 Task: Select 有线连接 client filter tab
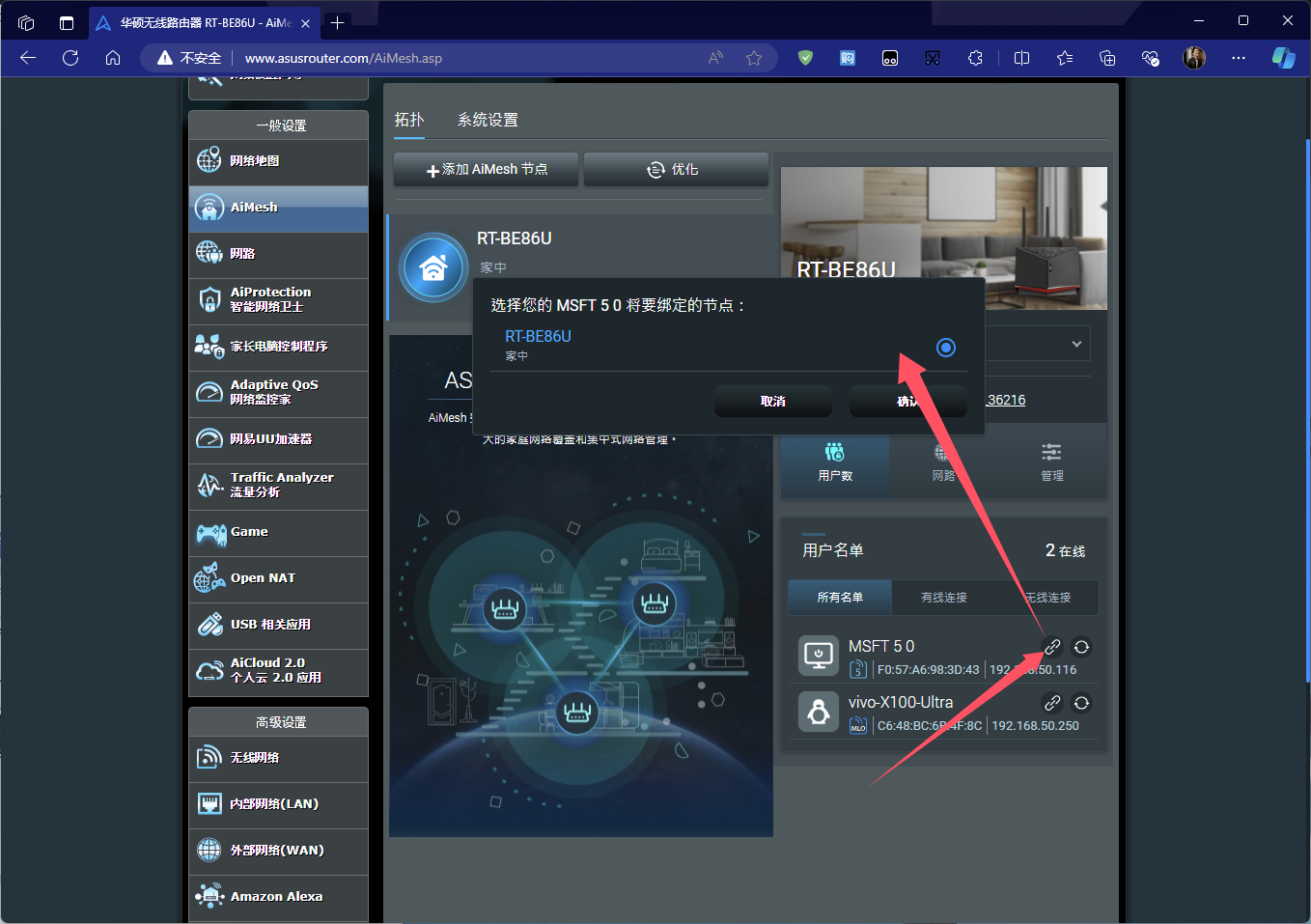(944, 598)
